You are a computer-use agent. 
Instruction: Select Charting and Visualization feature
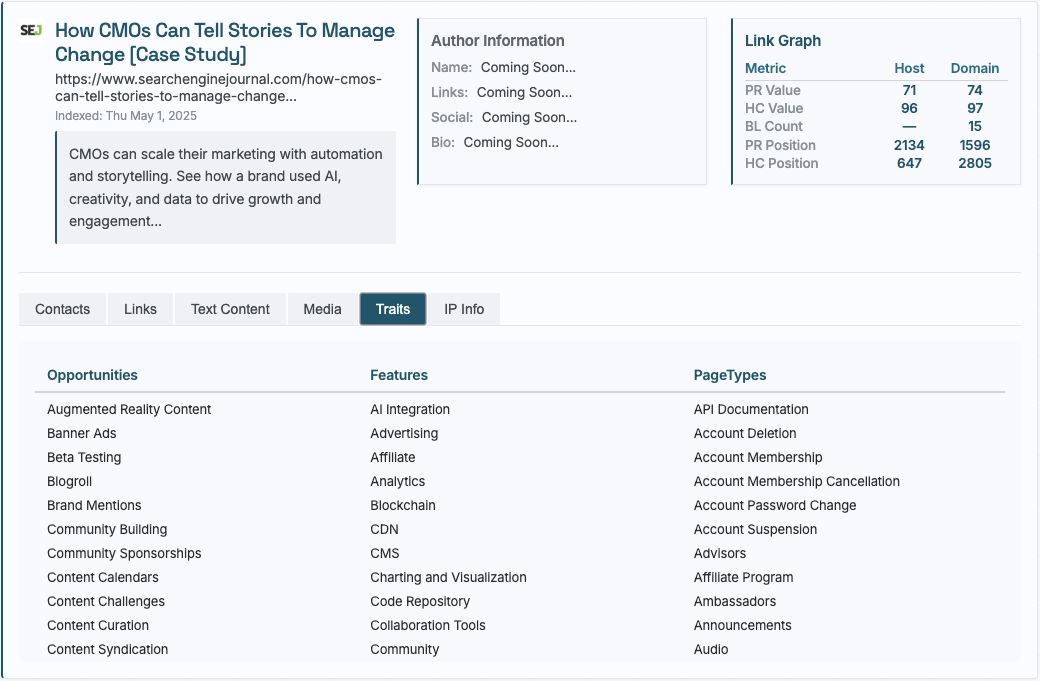tap(448, 578)
